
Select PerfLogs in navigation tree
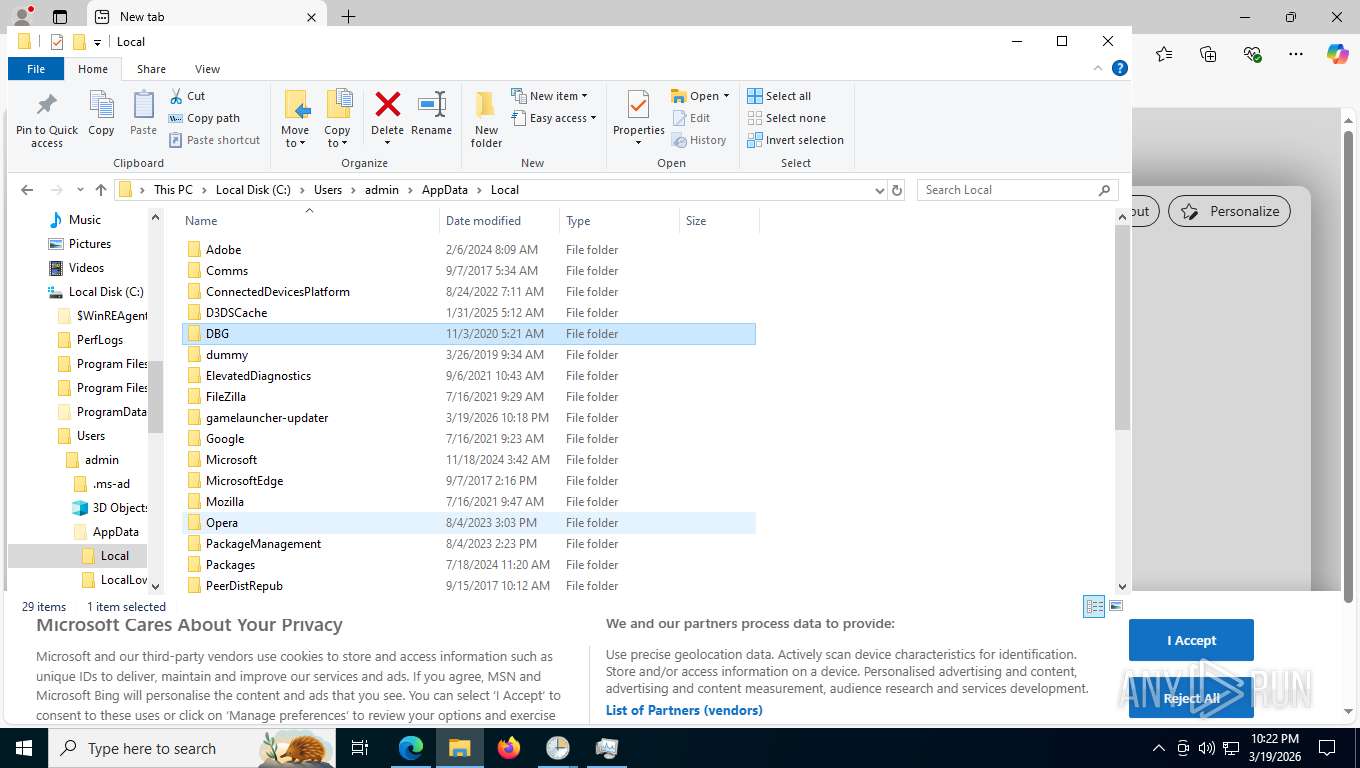(100, 340)
